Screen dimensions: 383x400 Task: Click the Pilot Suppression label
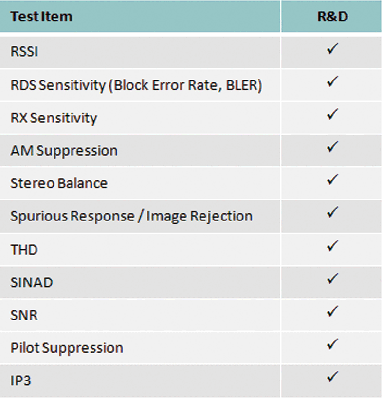pyautogui.click(x=67, y=348)
